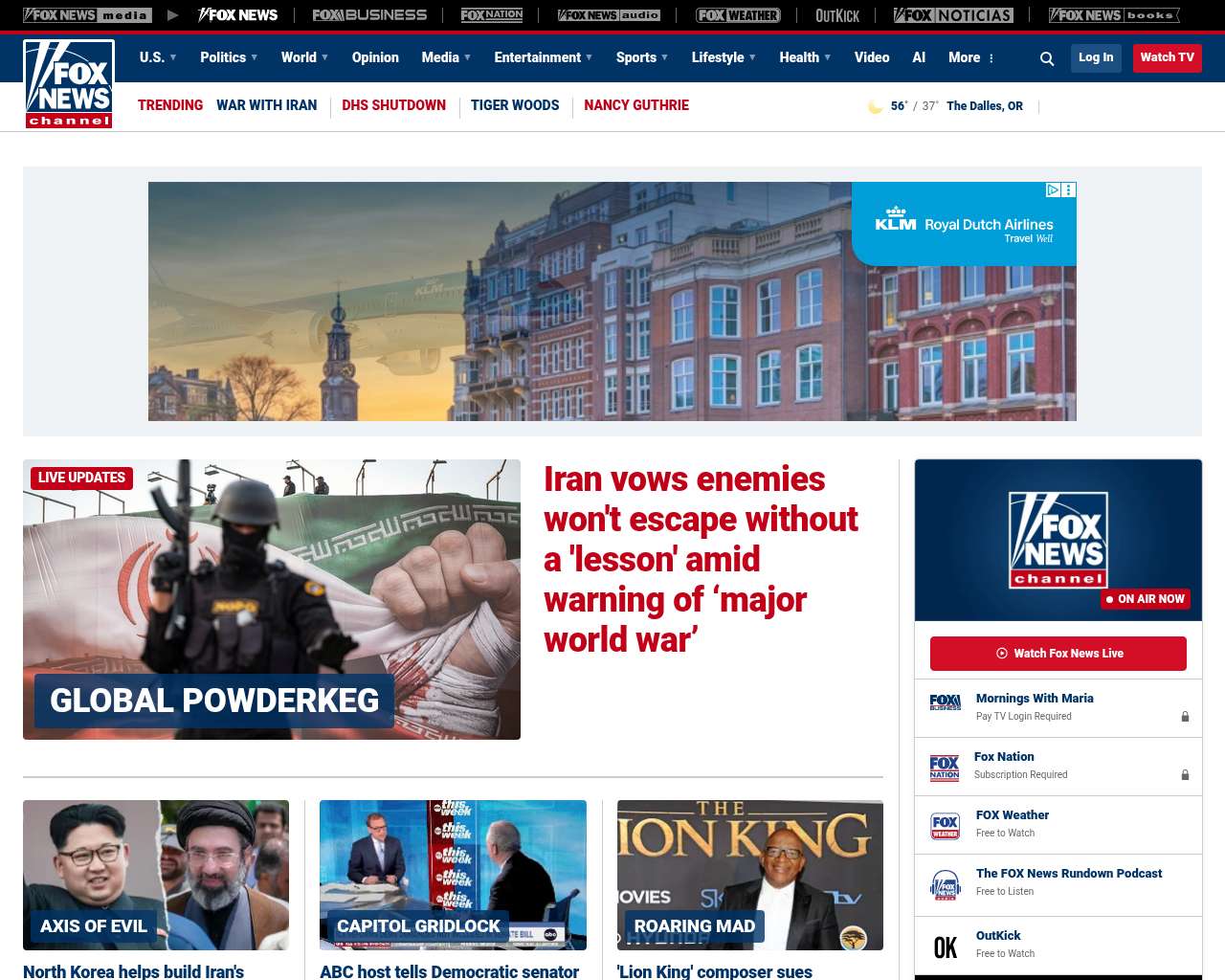The width and height of the screenshot is (1225, 980).
Task: Click the OutKick OK icon in sidebar
Action: tap(945, 947)
